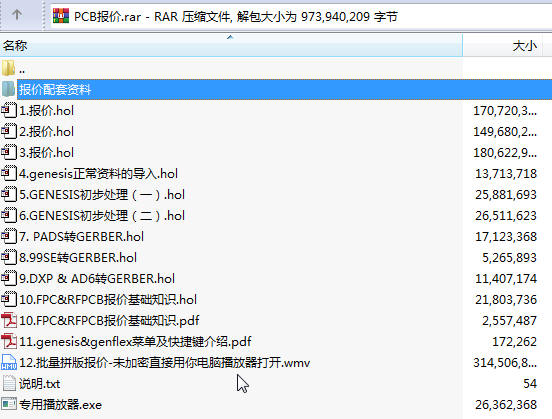
Task: Click the file icon of 2.报价.hol
Action: click(9, 131)
